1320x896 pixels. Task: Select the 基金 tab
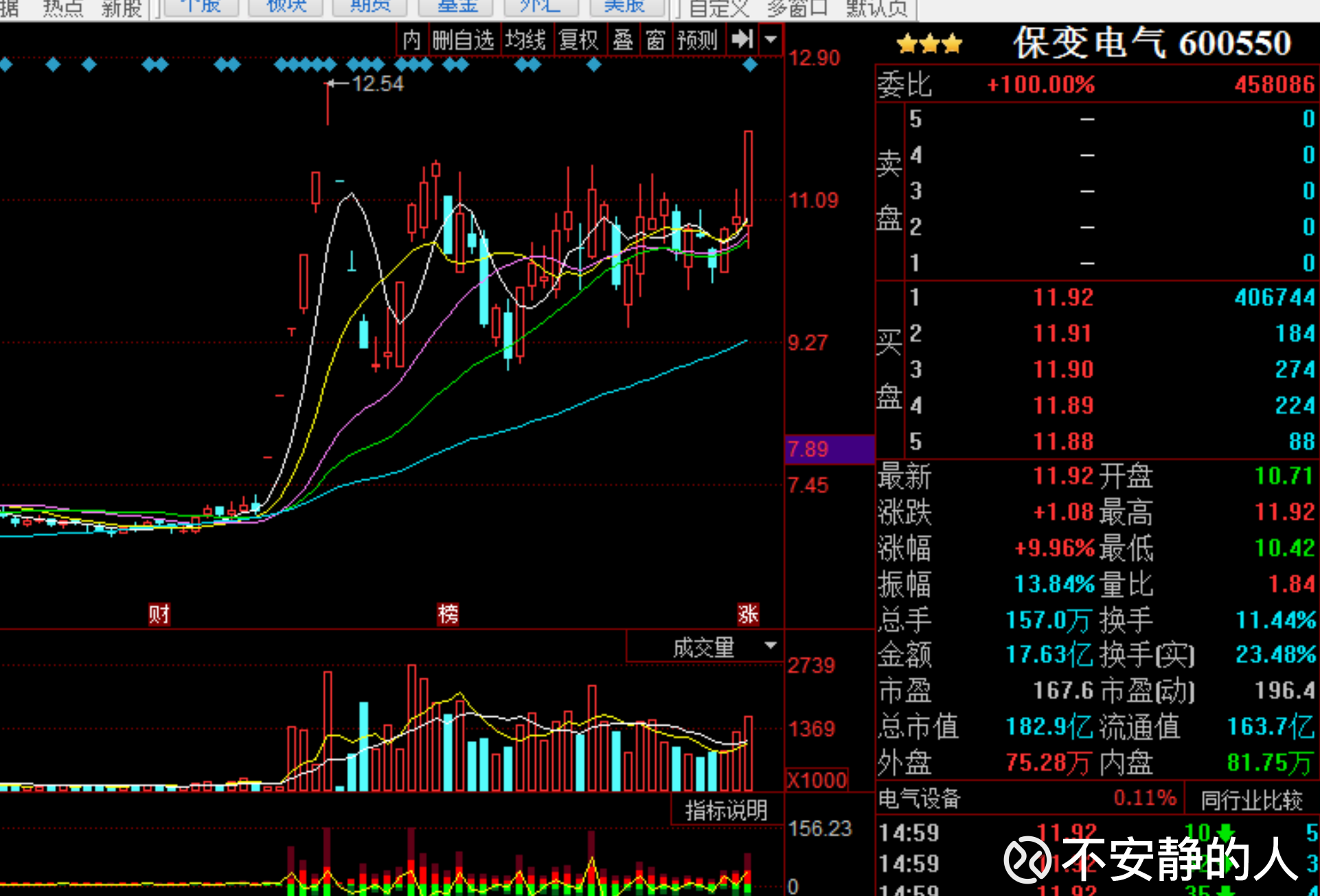point(457,8)
